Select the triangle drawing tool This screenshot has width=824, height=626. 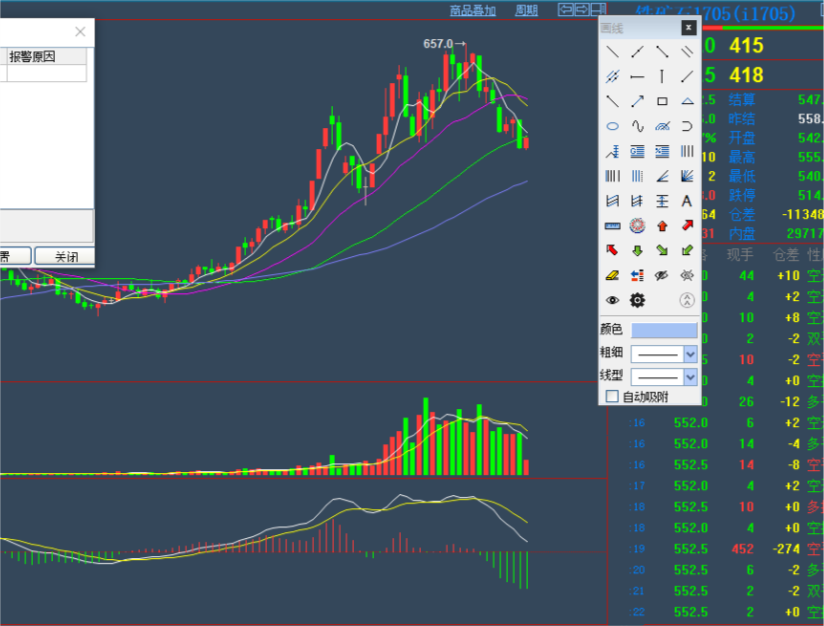[687, 101]
